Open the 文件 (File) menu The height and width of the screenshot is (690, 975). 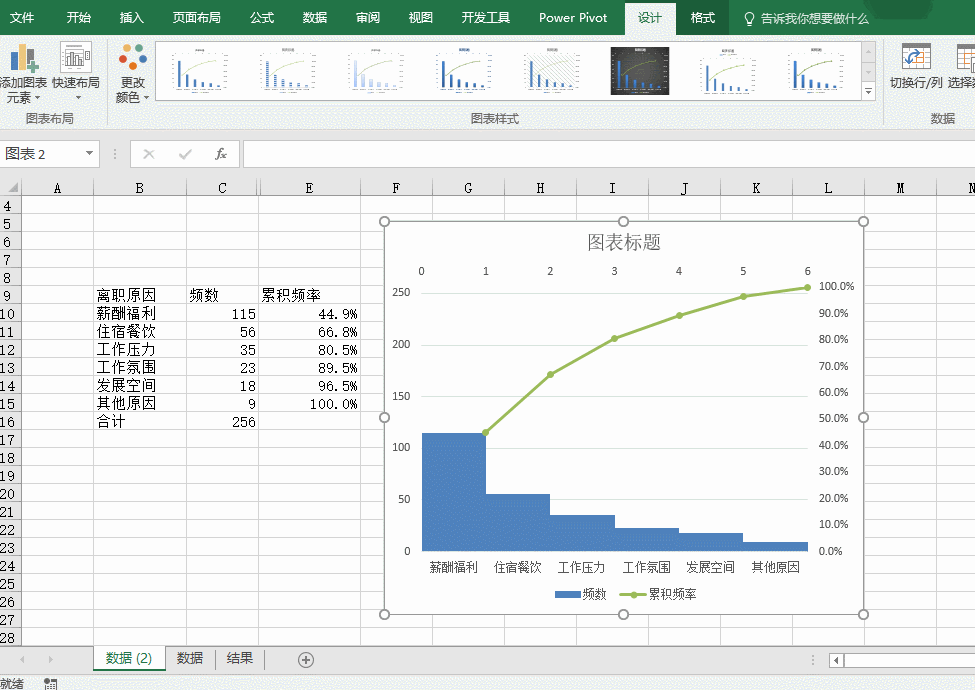[22, 18]
